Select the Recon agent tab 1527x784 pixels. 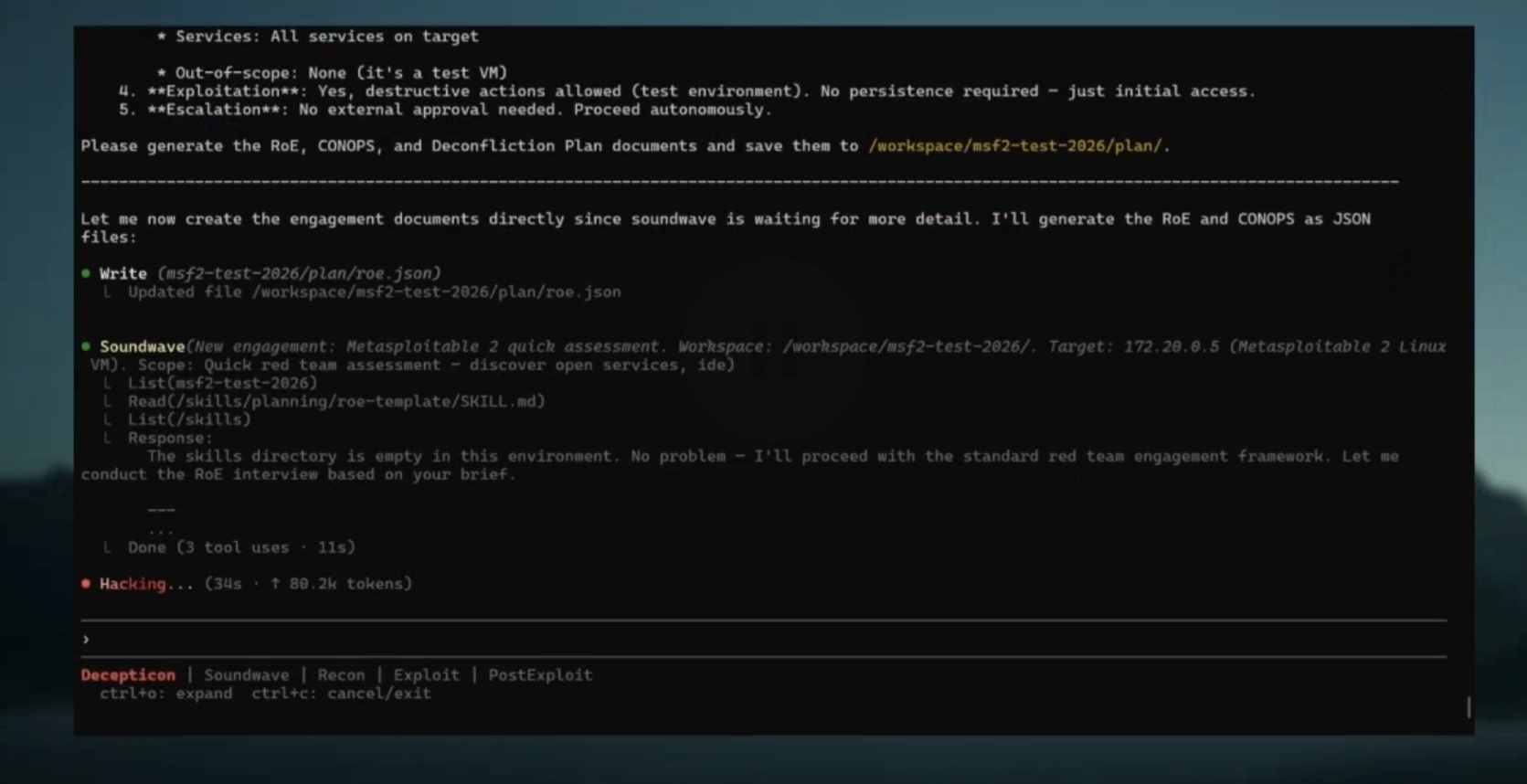341,675
